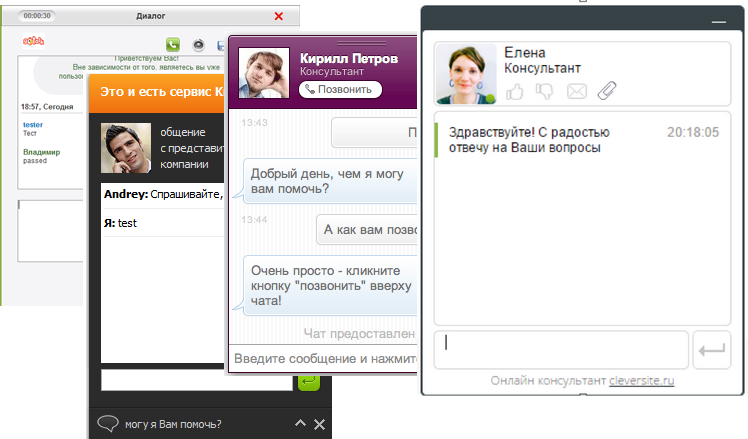Viewport: 748px width, 439px height.
Task: Click Елена consultant photo
Action: pos(466,73)
